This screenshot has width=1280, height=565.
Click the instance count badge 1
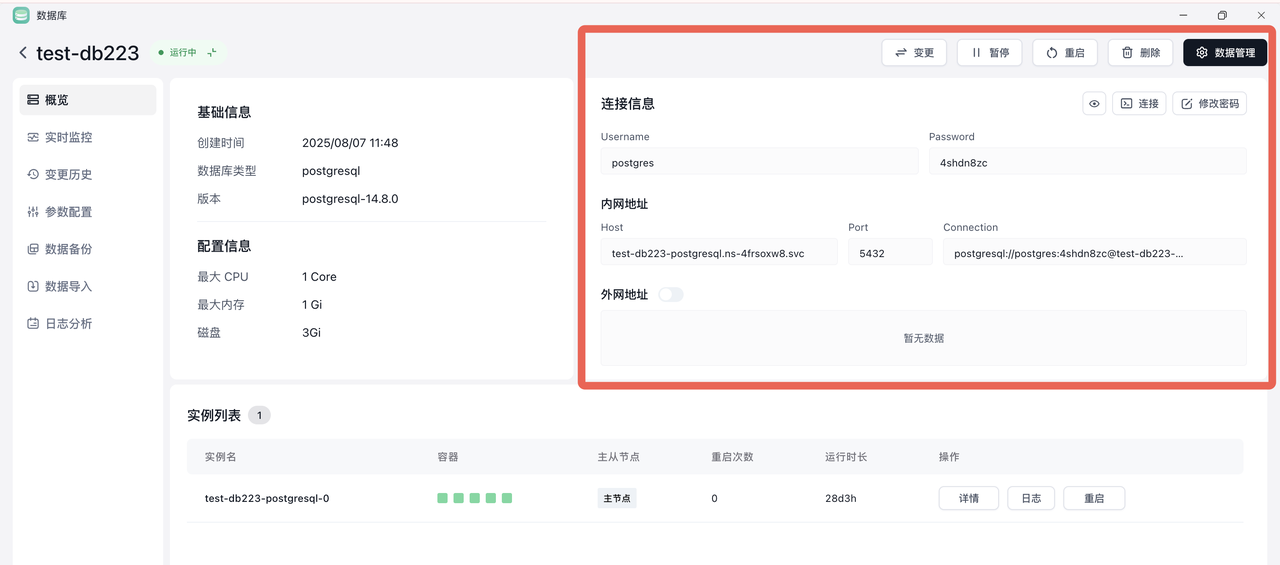tap(259, 415)
